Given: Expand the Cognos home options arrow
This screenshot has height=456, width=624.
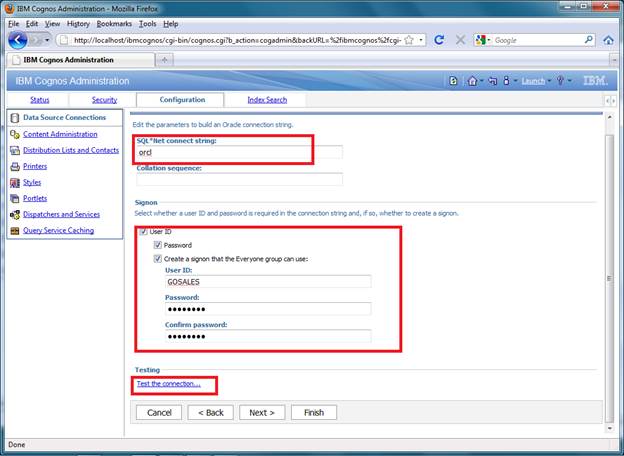Looking at the screenshot, I should [x=481, y=81].
